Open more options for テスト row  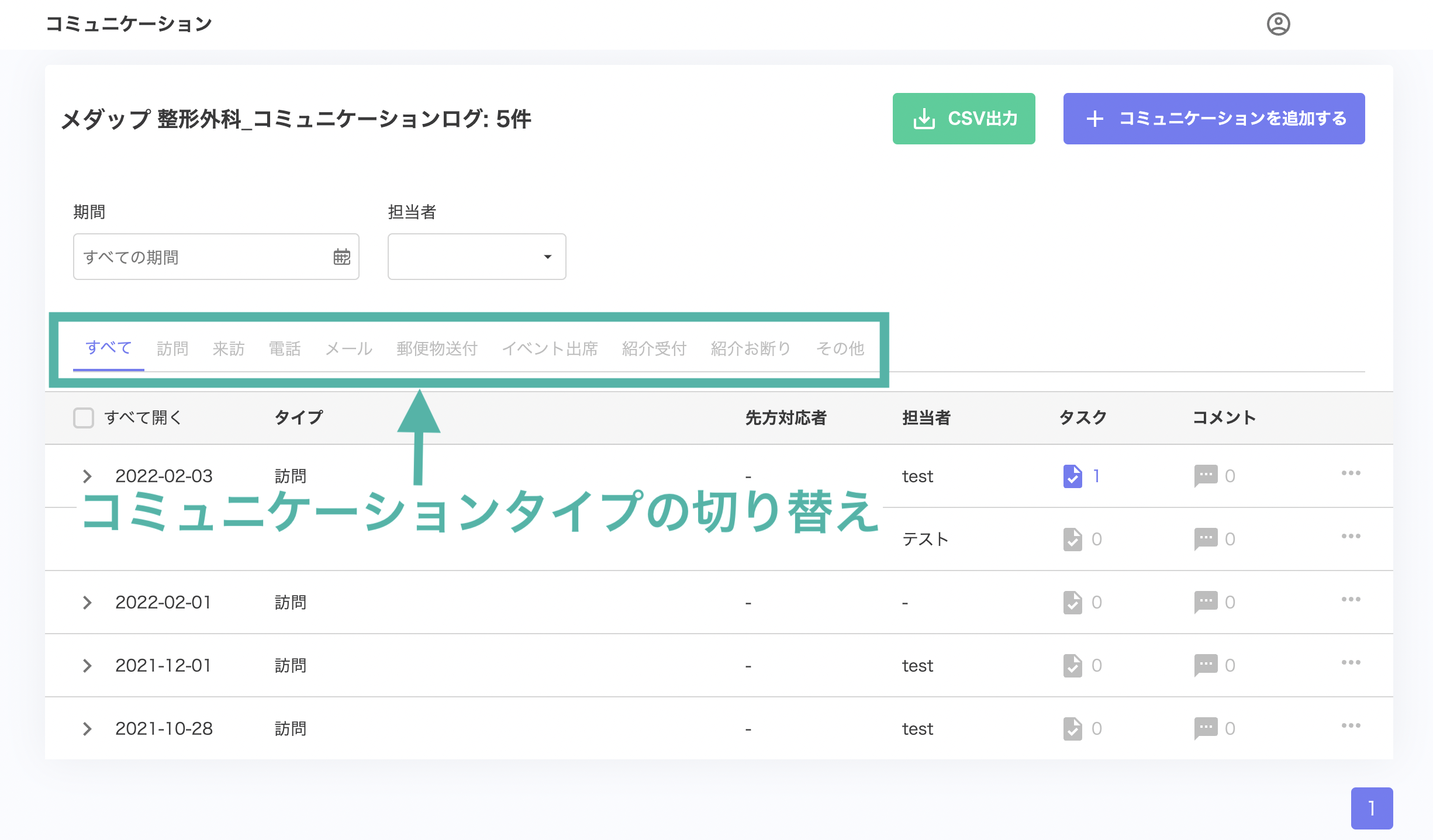(x=1351, y=536)
